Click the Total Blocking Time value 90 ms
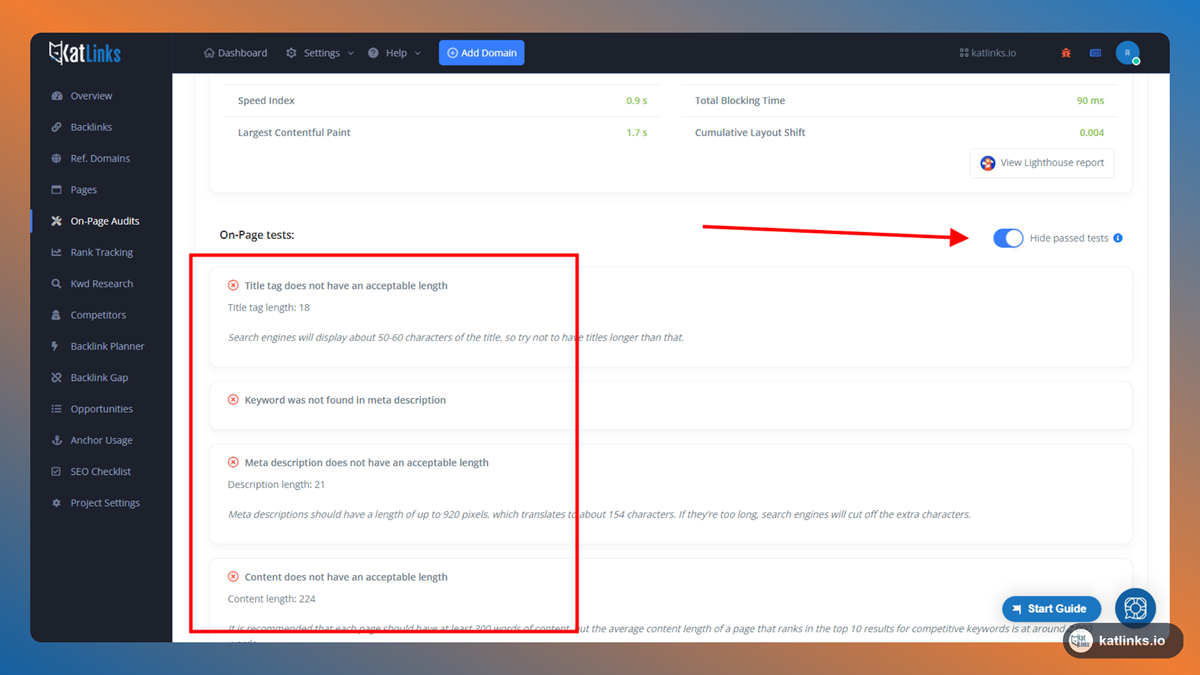The image size is (1200, 675). [1090, 101]
